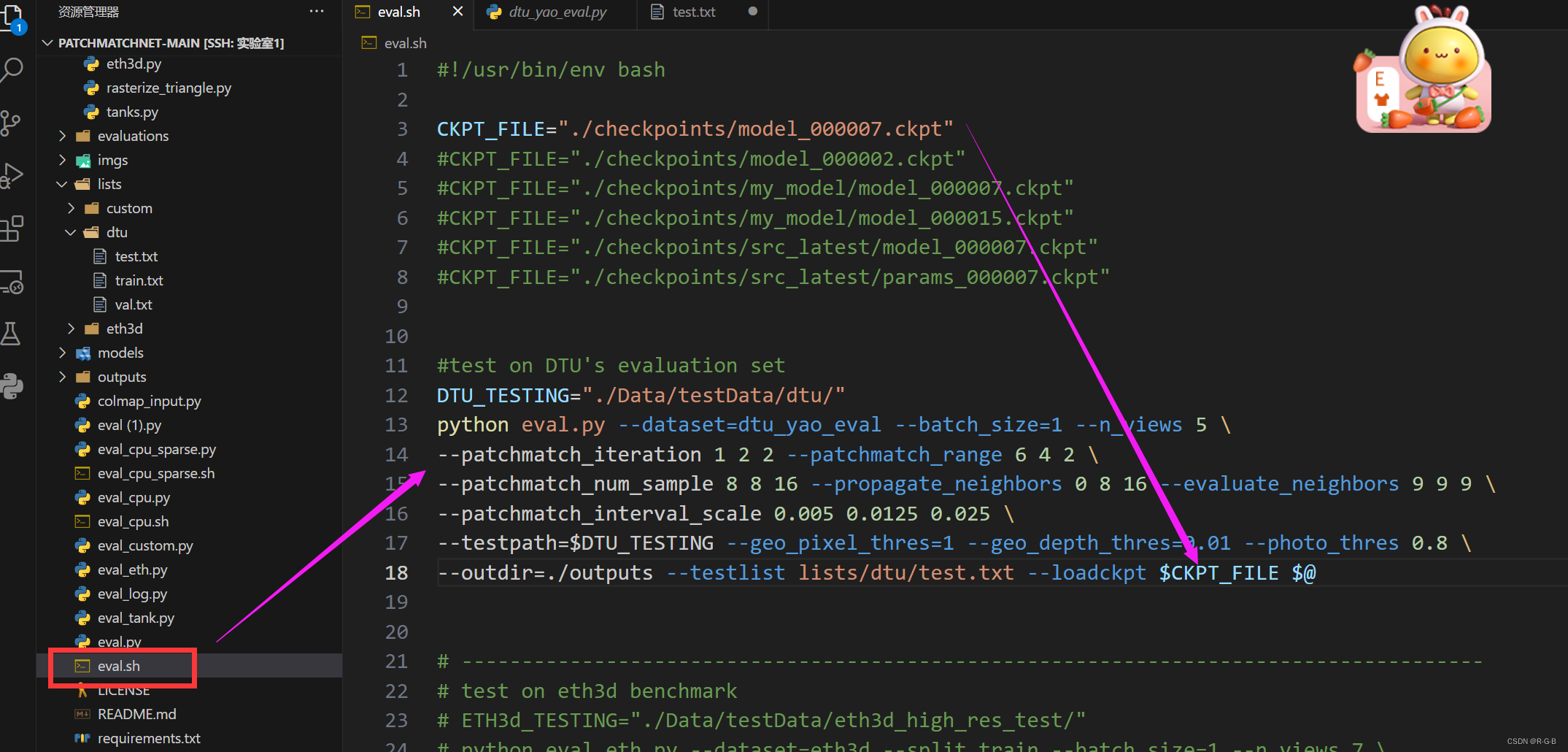Screen dimensions: 1568x752
Task: Select the eval.sh editor tab
Action: pos(398,12)
